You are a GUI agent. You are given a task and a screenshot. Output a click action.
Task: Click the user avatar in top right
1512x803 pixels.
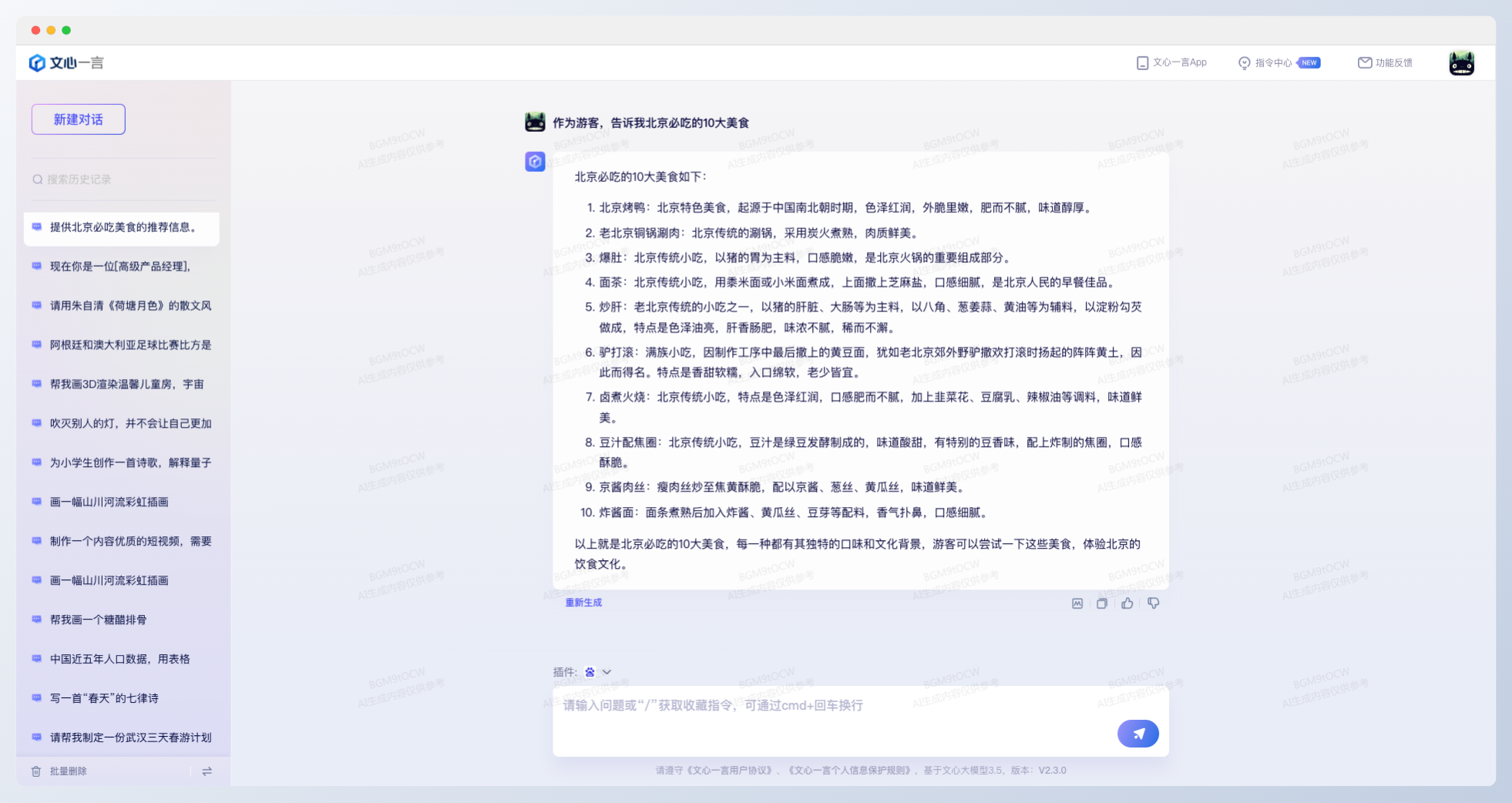[1461, 63]
